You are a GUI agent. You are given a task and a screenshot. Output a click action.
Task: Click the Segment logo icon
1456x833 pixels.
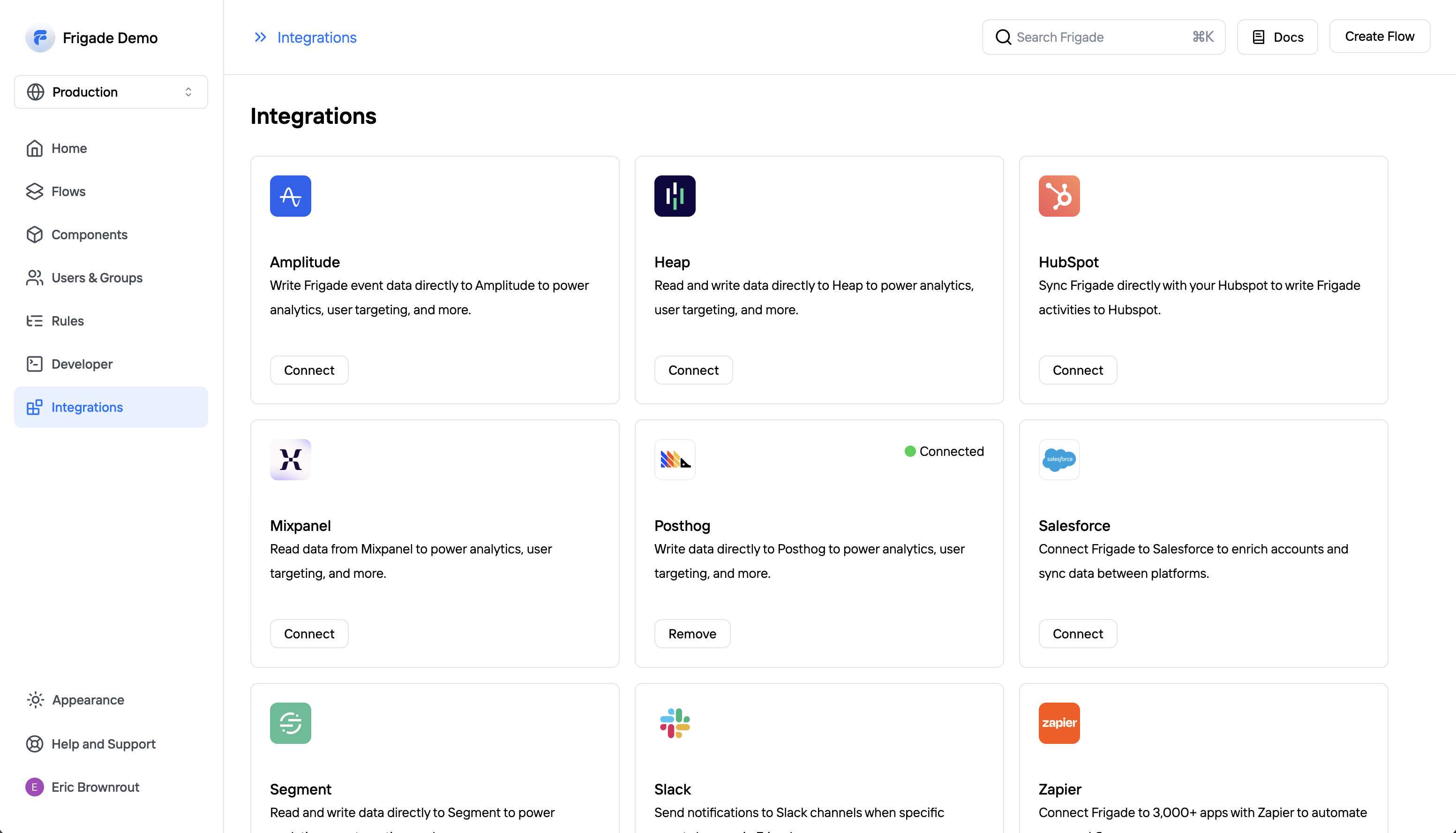pyautogui.click(x=290, y=723)
